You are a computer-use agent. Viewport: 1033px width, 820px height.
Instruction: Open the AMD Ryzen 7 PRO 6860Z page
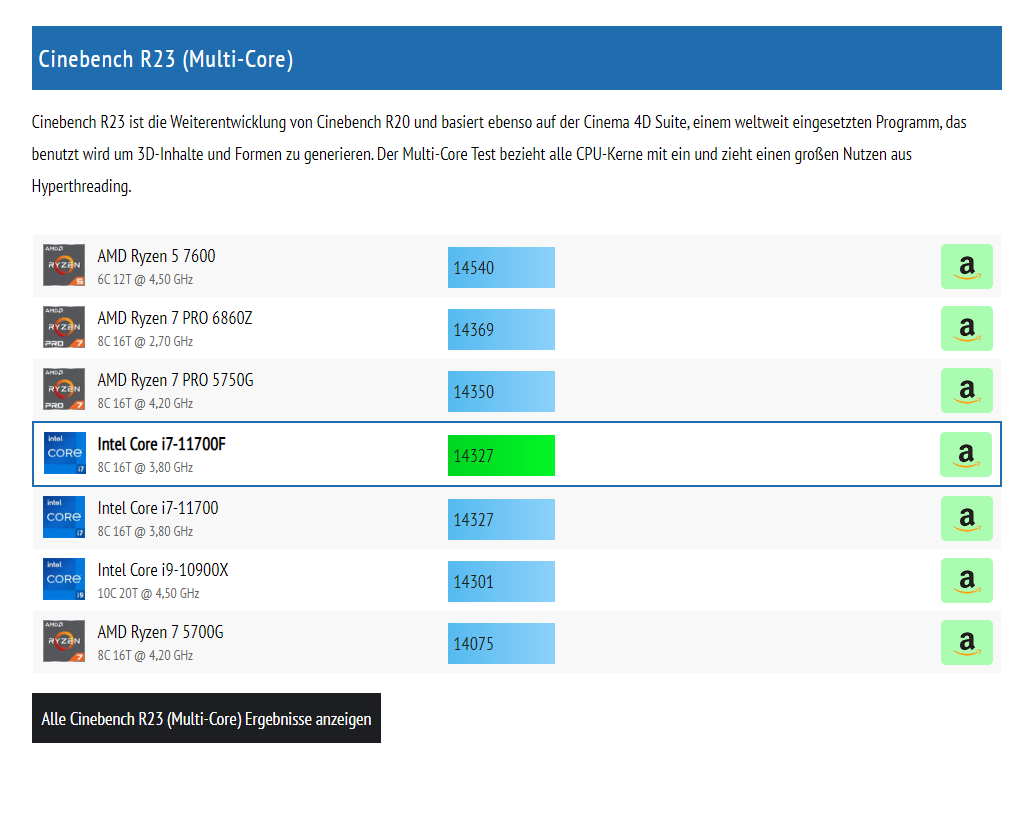(175, 318)
